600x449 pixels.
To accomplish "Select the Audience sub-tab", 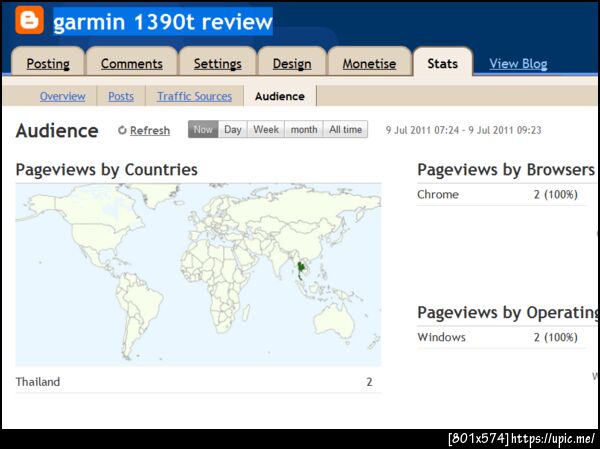I will coord(280,96).
